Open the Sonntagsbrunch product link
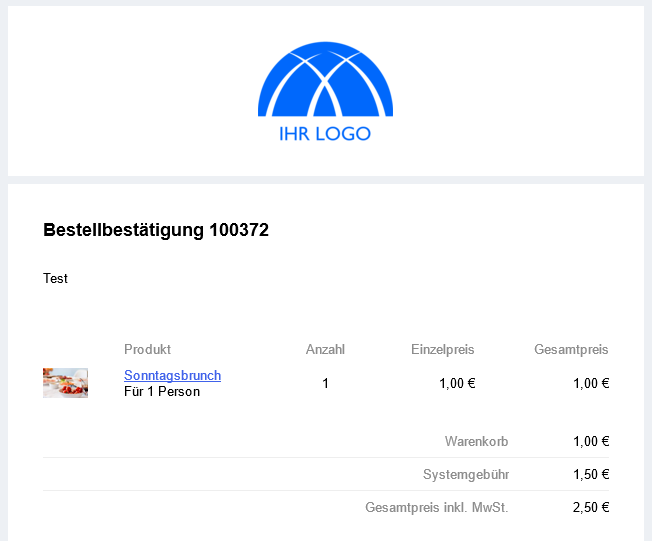Viewport: 652px width, 541px height. pos(172,375)
